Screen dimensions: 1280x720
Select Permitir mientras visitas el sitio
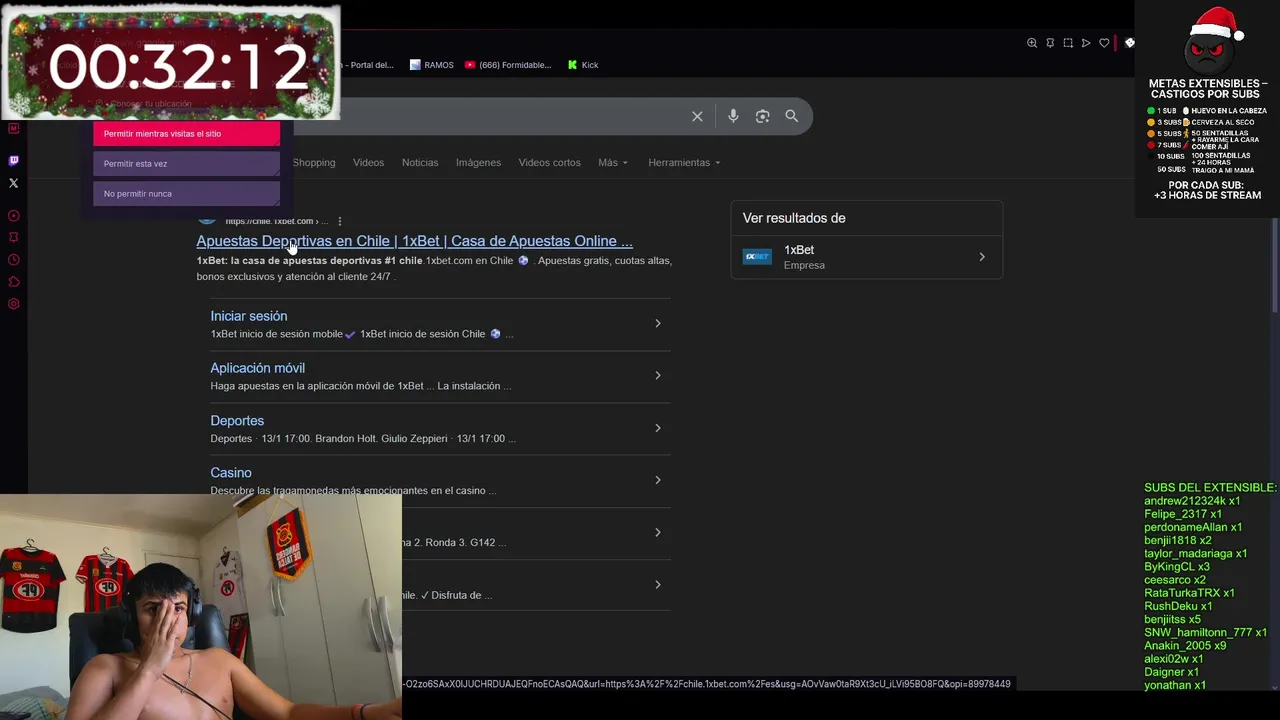click(x=186, y=133)
